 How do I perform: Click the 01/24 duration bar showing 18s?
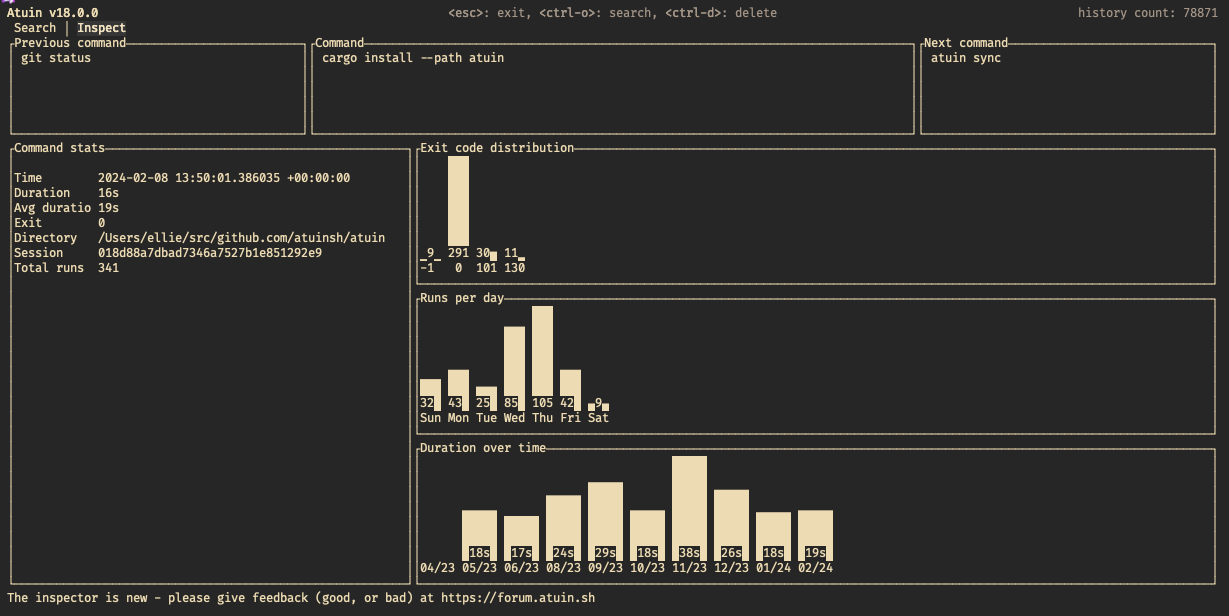pos(773,536)
